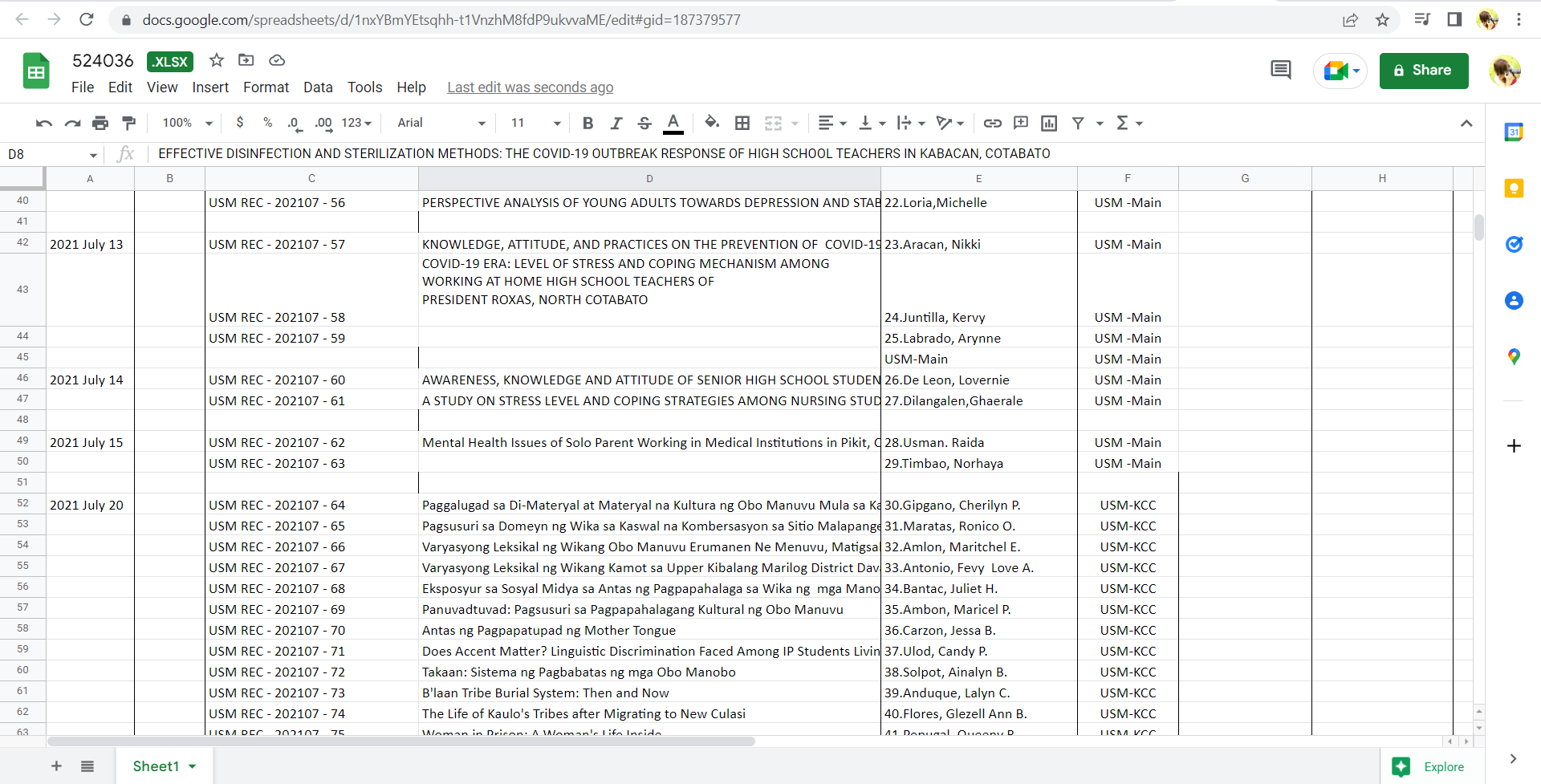The height and width of the screenshot is (784, 1541).
Task: Click get add-ons plus icon
Action: click(1514, 446)
